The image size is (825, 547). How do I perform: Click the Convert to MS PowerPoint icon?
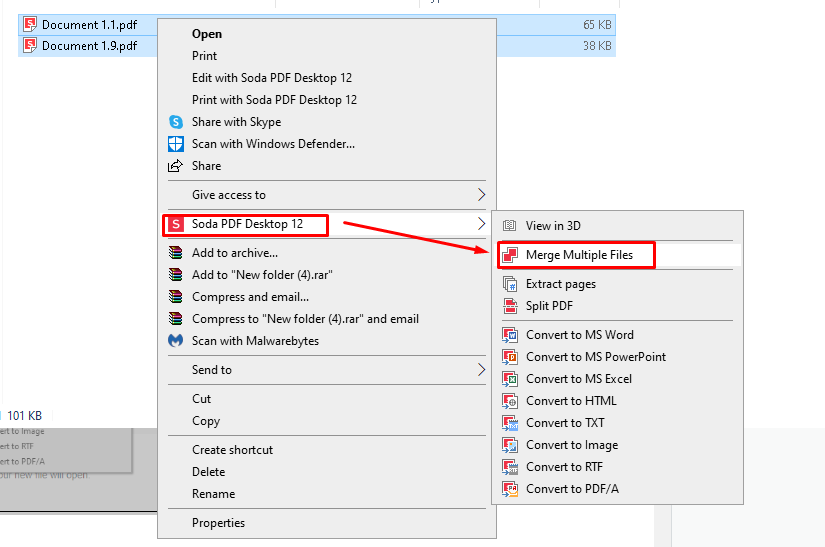point(510,357)
